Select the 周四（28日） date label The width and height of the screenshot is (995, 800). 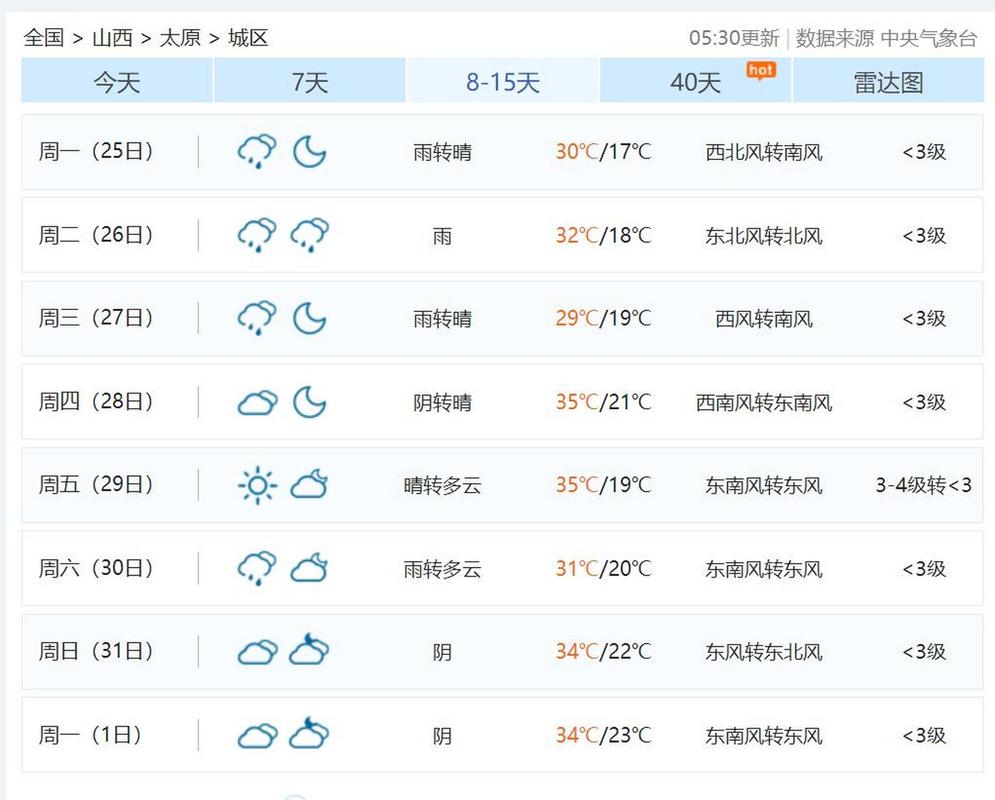tap(96, 401)
